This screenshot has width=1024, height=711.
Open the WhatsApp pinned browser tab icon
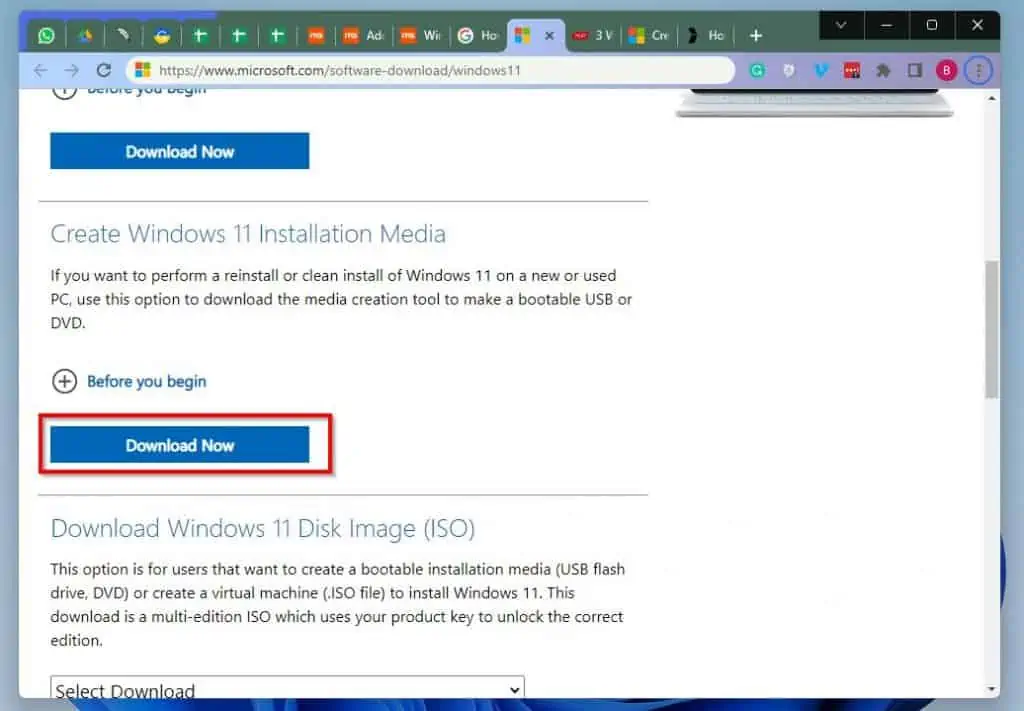tap(47, 35)
